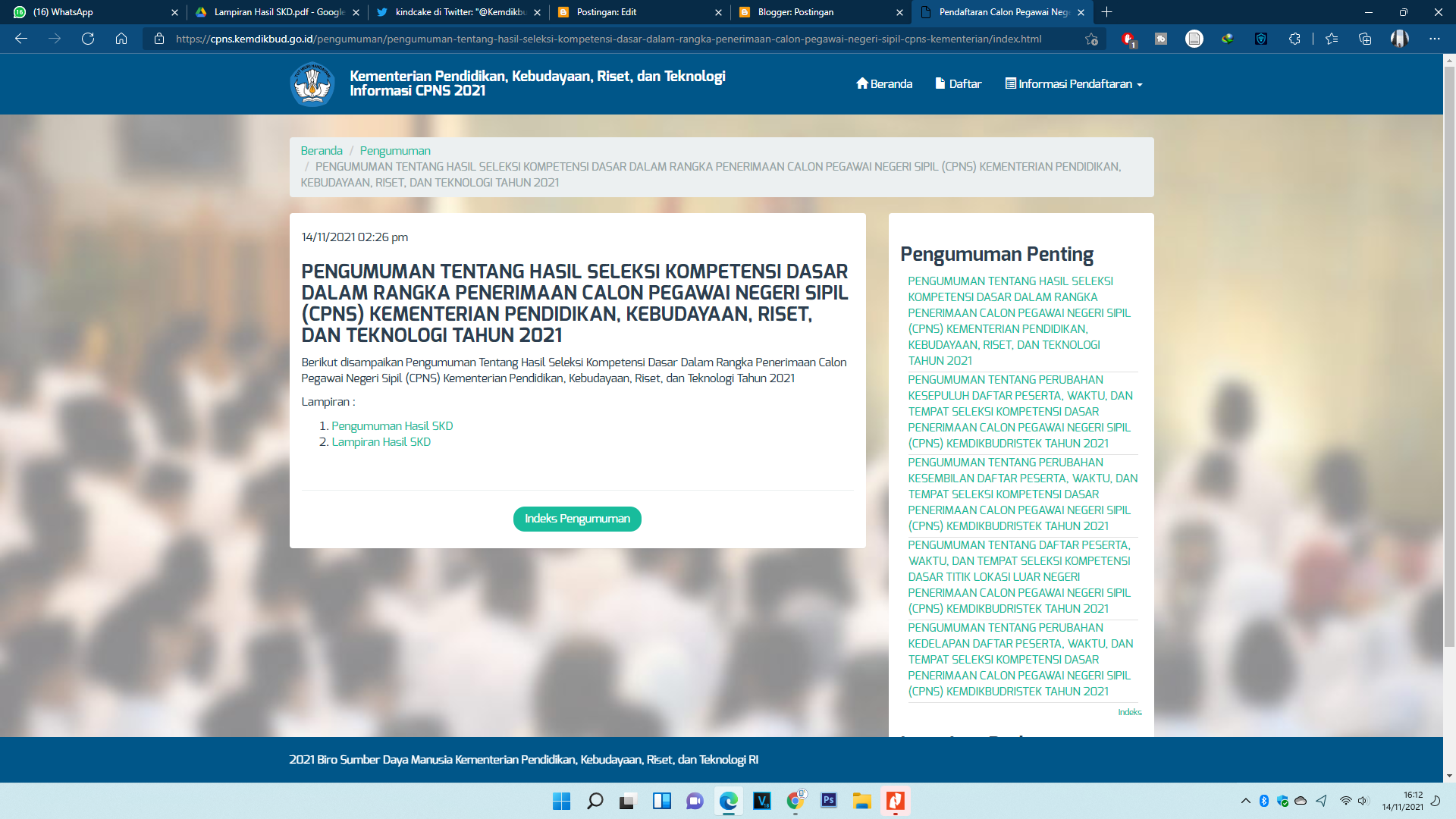
Task: Open the Pengumuman Hasil SKD link
Action: click(392, 426)
